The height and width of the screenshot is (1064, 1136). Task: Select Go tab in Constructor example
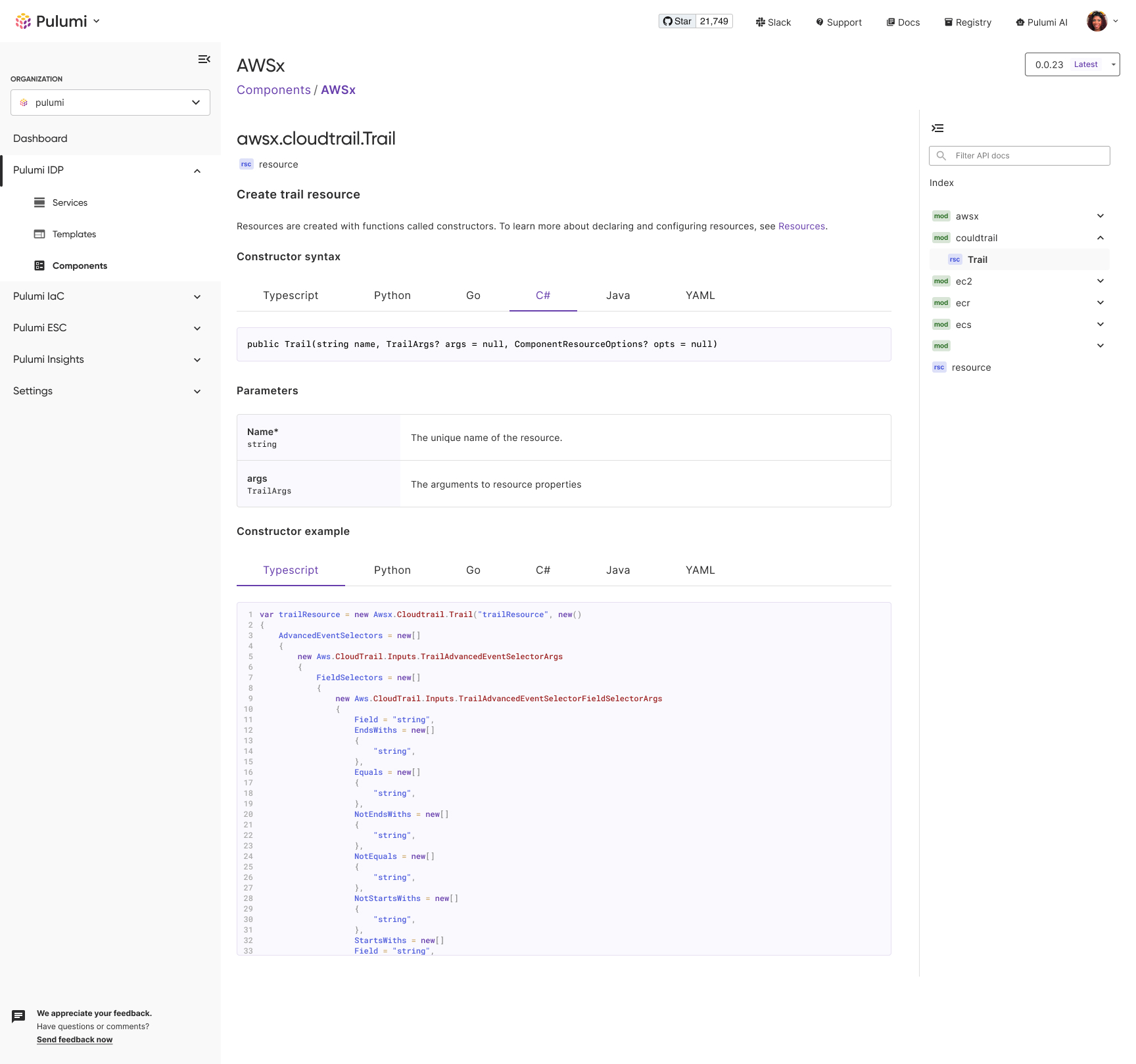tap(473, 570)
